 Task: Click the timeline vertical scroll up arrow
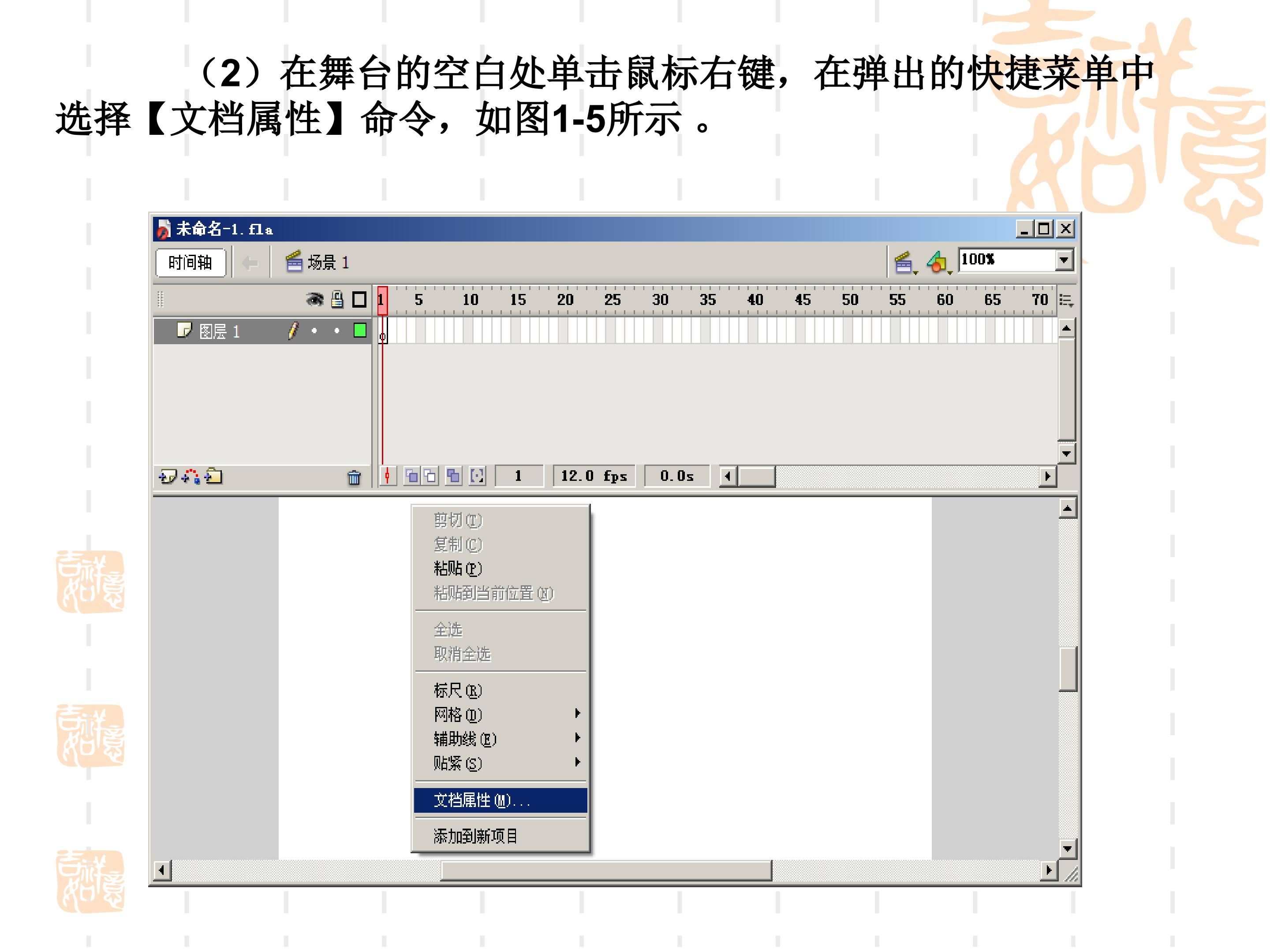(1066, 329)
